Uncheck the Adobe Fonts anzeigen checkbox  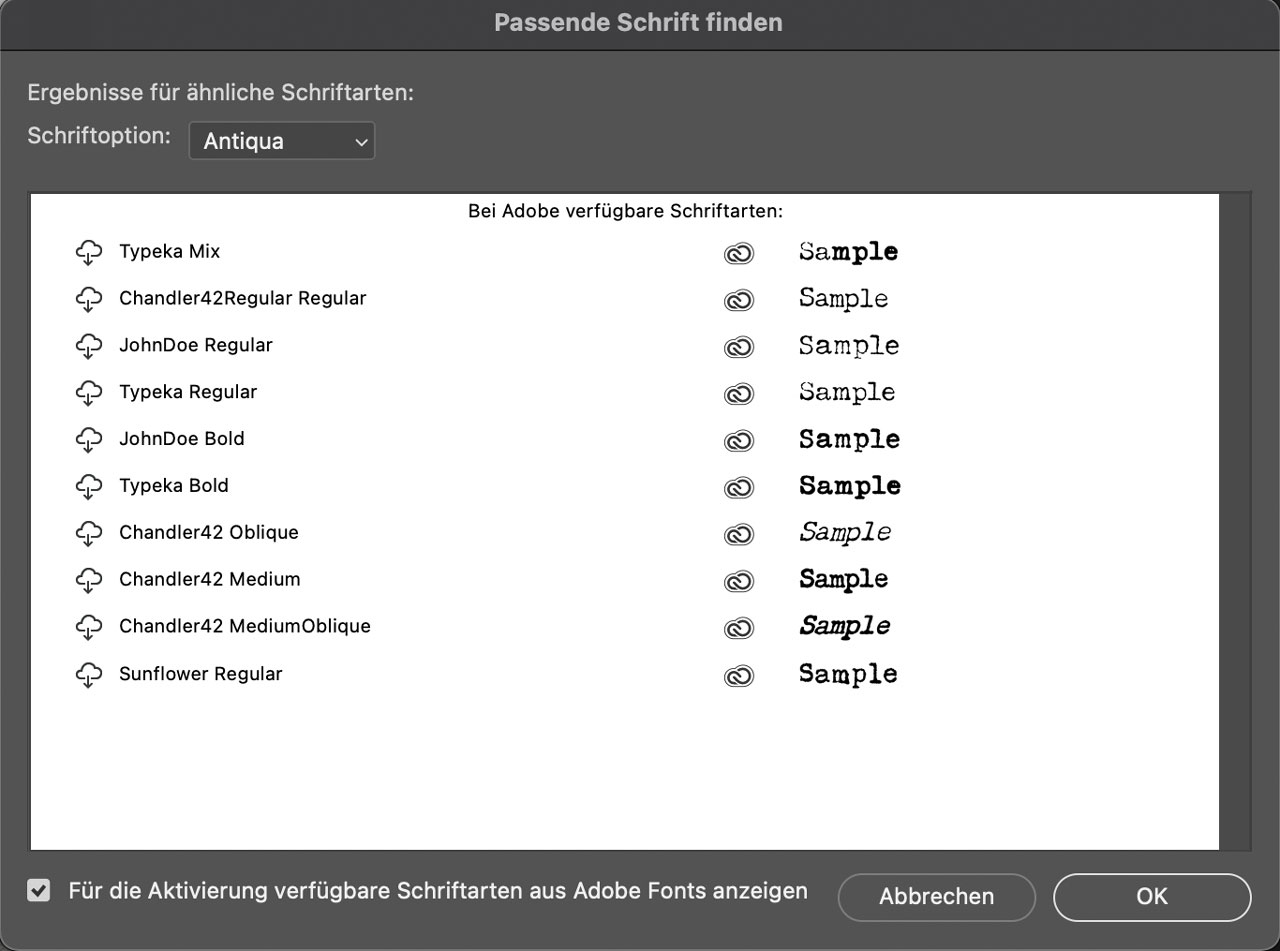38,890
